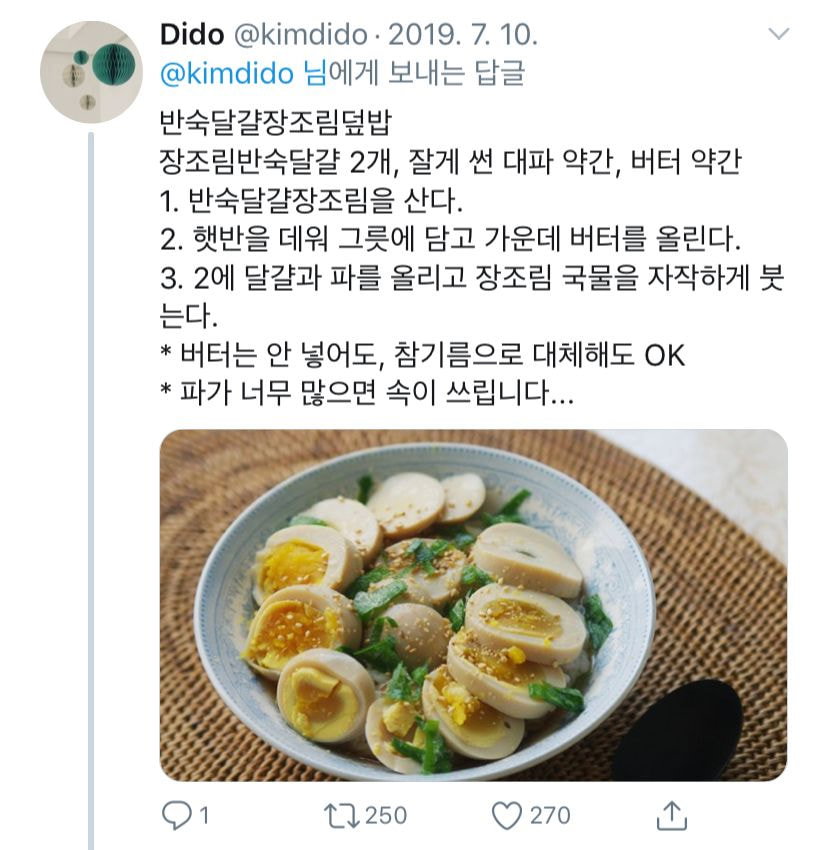828x850 pixels.
Task: Open the reply speech bubble icon
Action: pos(177,815)
